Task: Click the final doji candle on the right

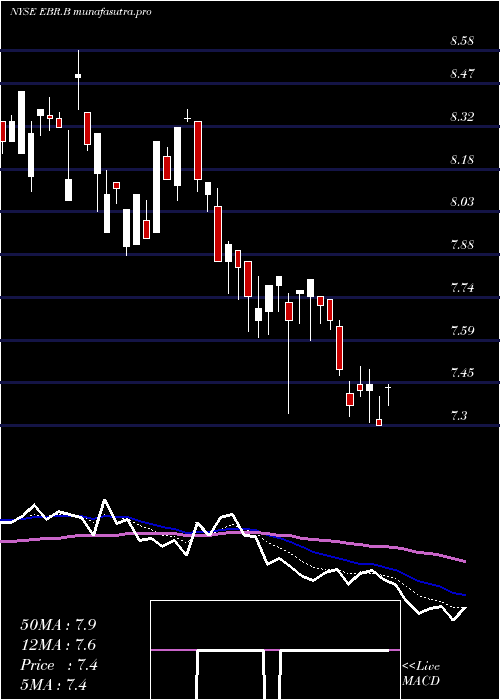Action: pyautogui.click(x=389, y=395)
